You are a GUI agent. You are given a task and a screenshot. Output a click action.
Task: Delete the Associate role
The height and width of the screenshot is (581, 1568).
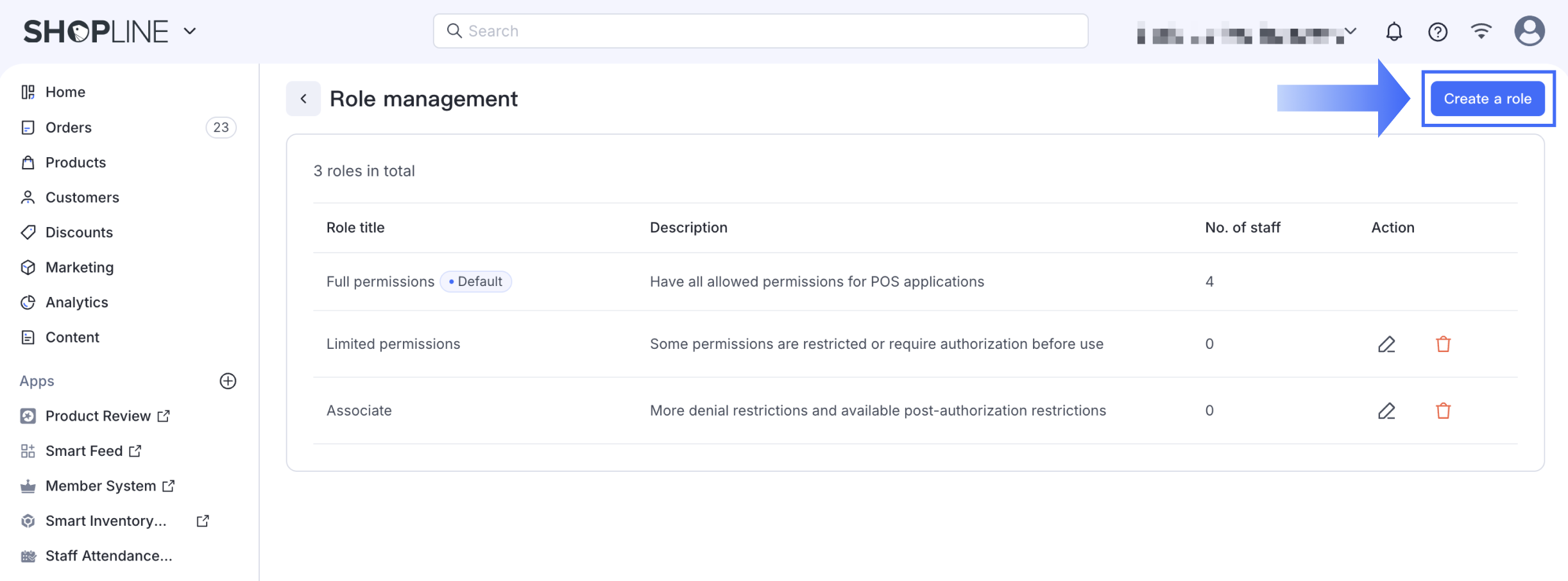tap(1443, 411)
